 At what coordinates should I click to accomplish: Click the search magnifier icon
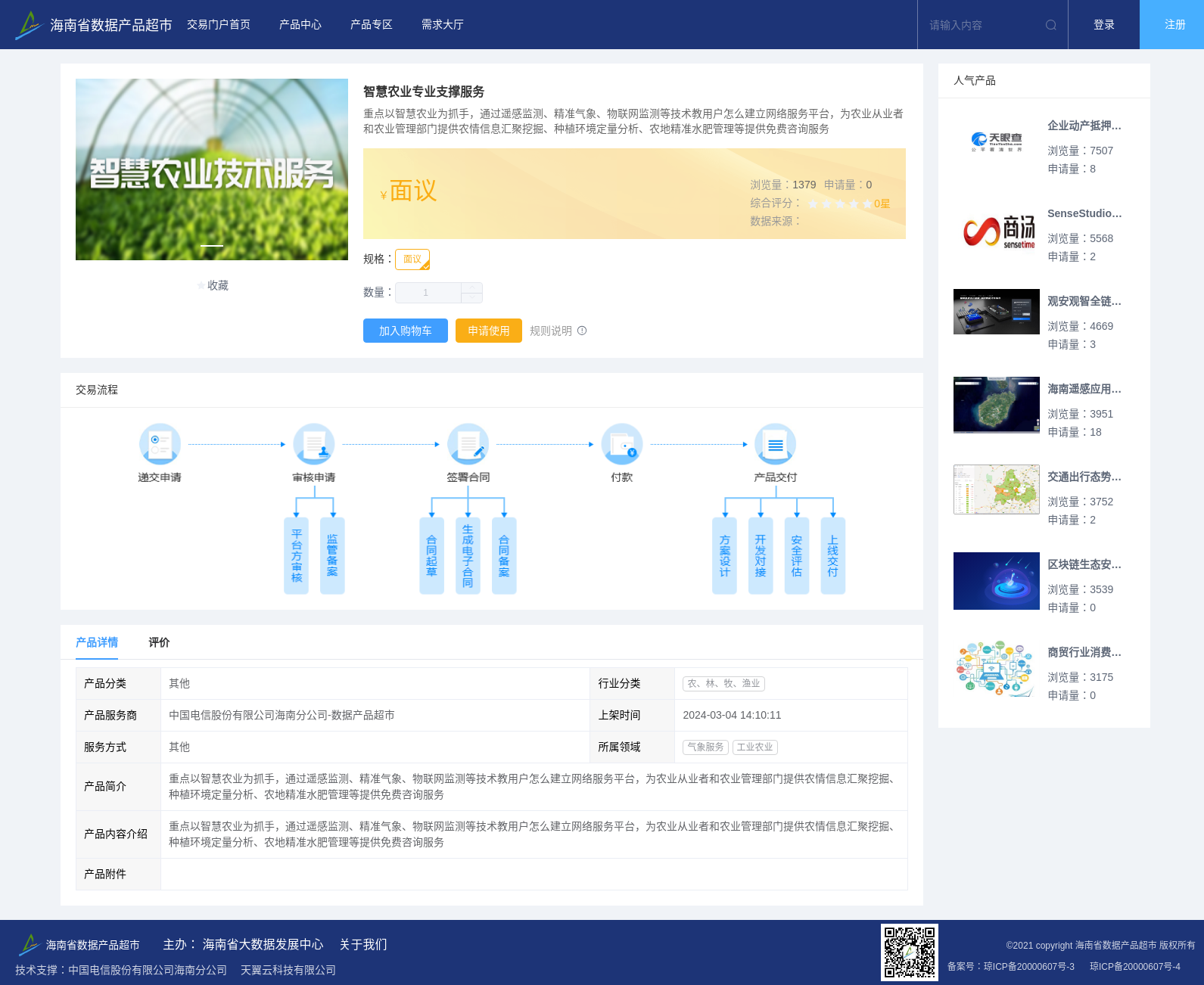click(1050, 25)
